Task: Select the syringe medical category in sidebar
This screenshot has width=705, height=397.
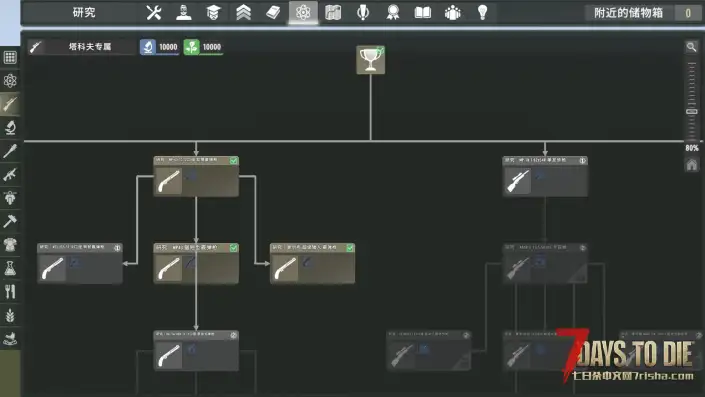Action: 10,151
